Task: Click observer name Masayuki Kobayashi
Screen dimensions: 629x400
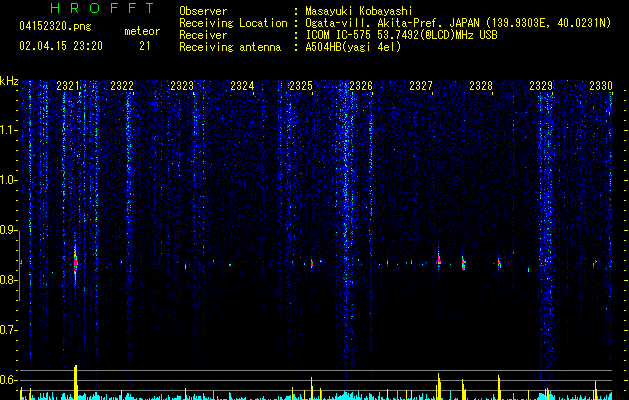Action: coord(359,11)
